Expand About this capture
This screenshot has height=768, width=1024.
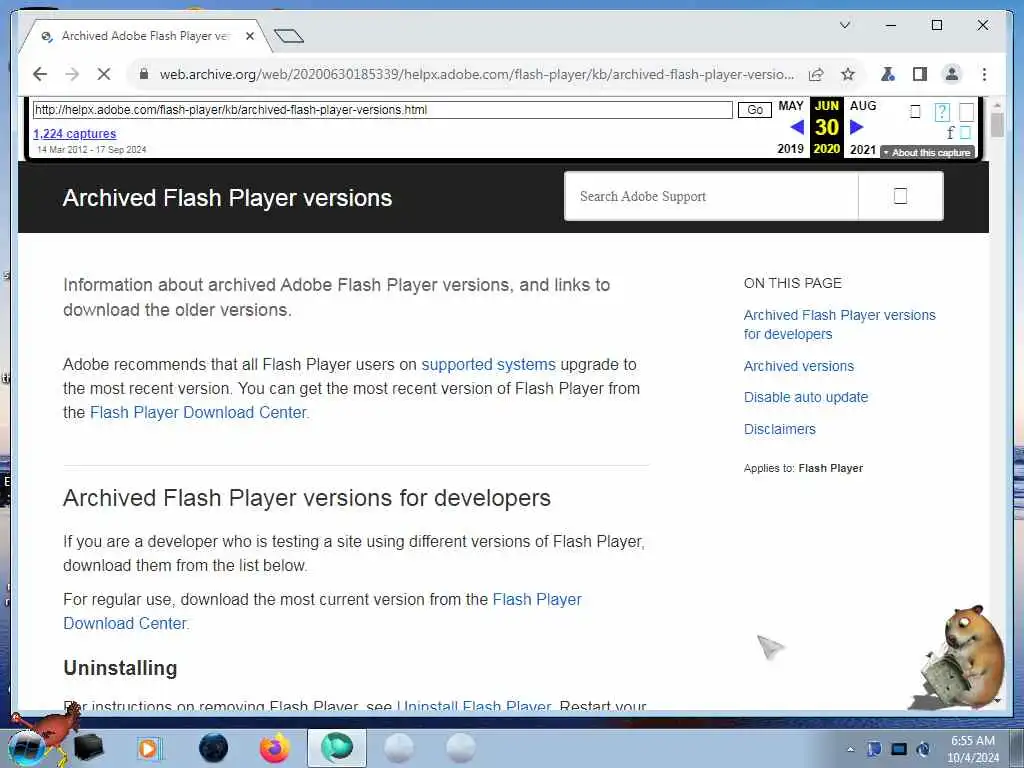tap(927, 152)
